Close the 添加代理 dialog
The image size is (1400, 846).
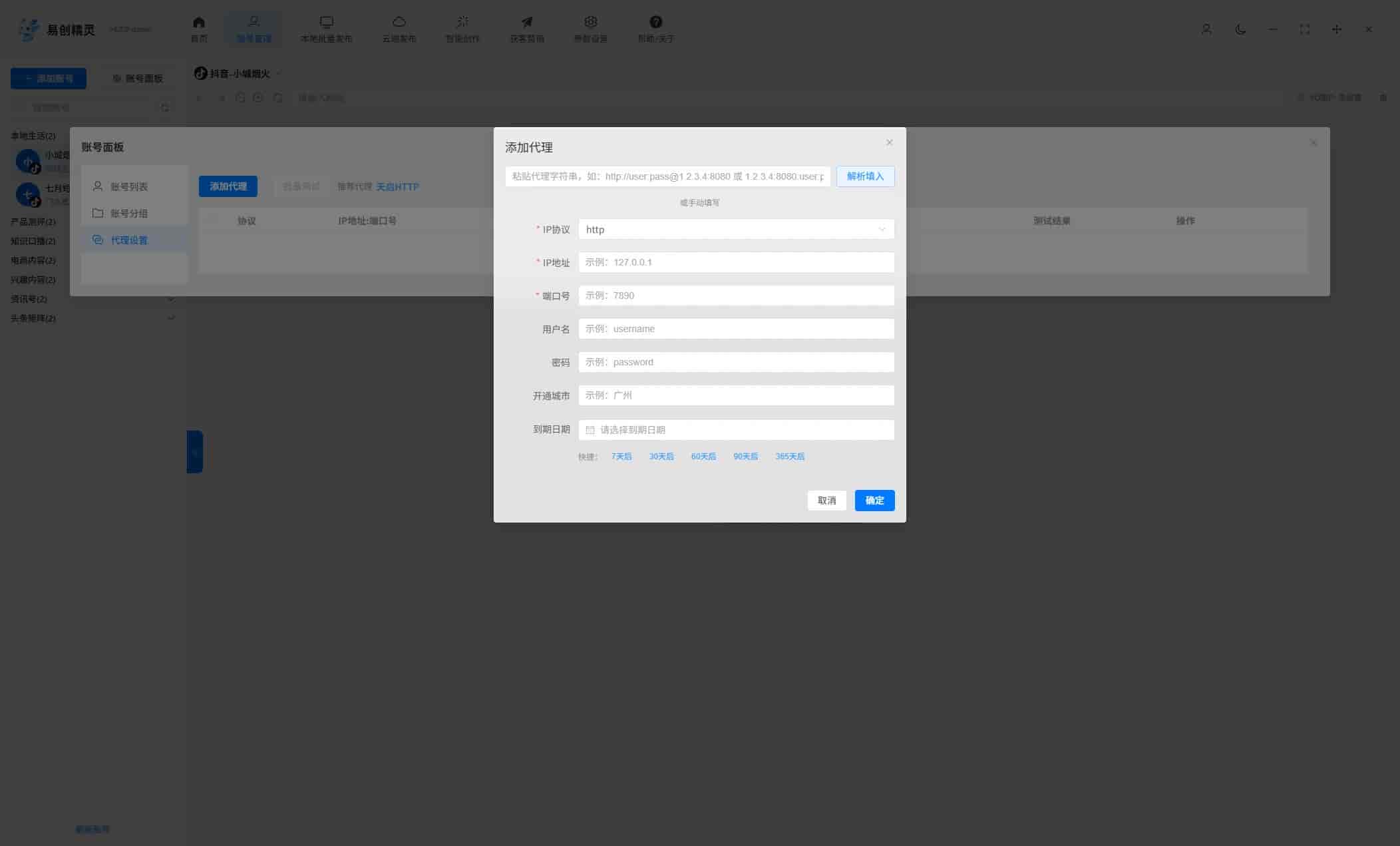coord(889,142)
